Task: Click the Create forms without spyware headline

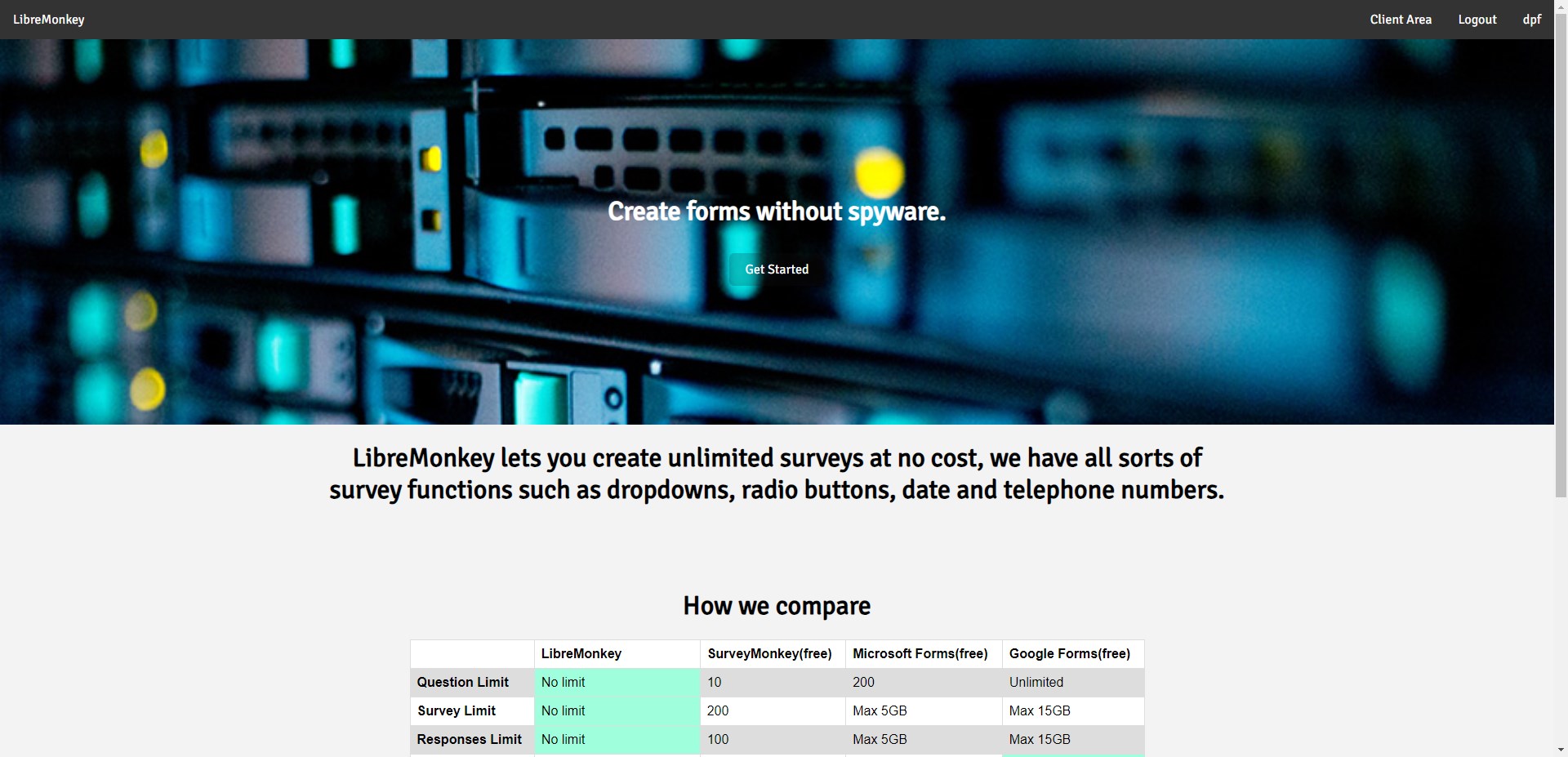Action: click(777, 212)
